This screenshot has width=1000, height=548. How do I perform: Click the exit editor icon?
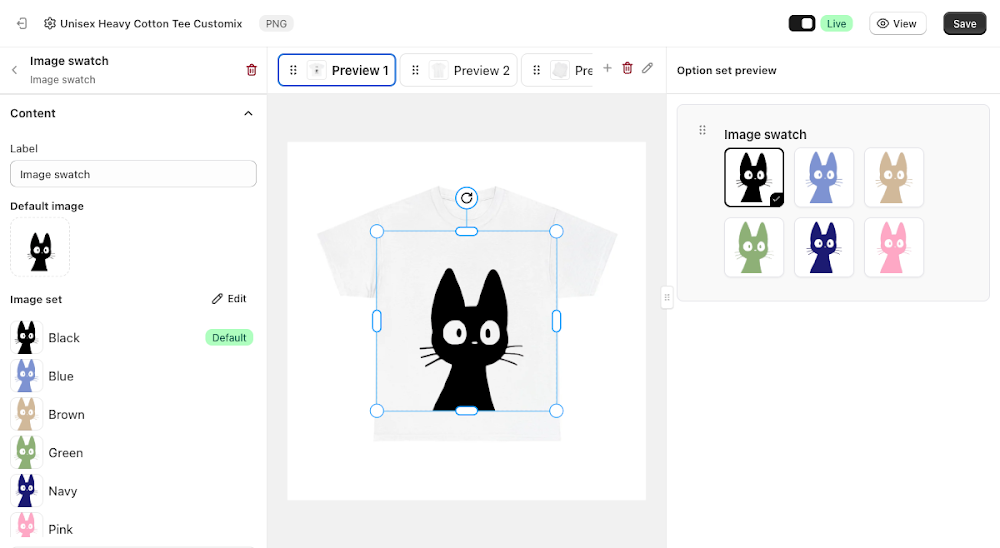tap(22, 24)
